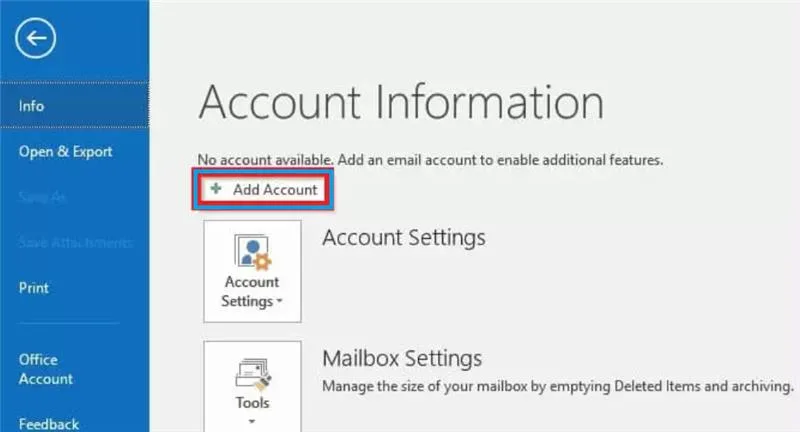Image resolution: width=800 pixels, height=432 pixels.
Task: Click the back arrow circle icon
Action: (x=35, y=38)
